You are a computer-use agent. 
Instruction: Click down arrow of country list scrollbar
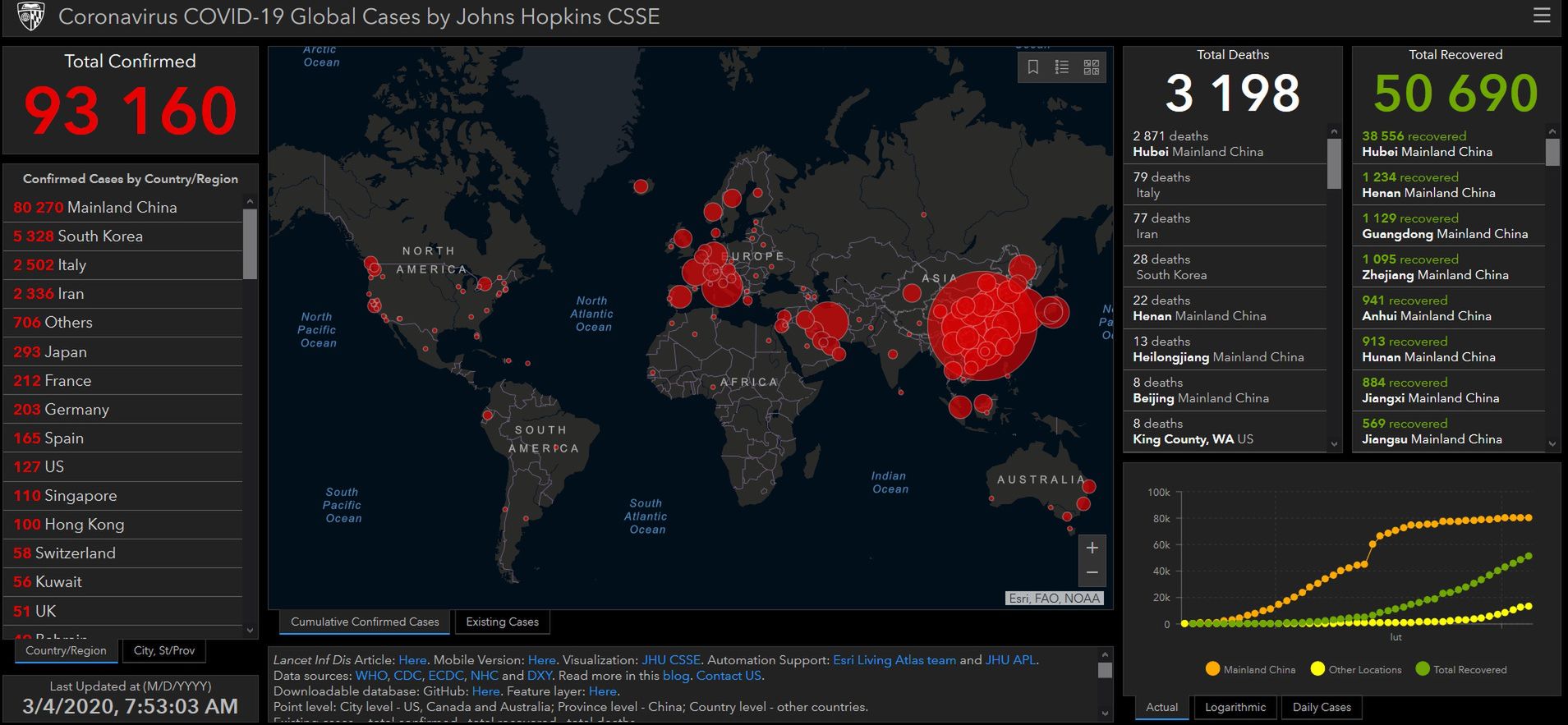pos(250,631)
